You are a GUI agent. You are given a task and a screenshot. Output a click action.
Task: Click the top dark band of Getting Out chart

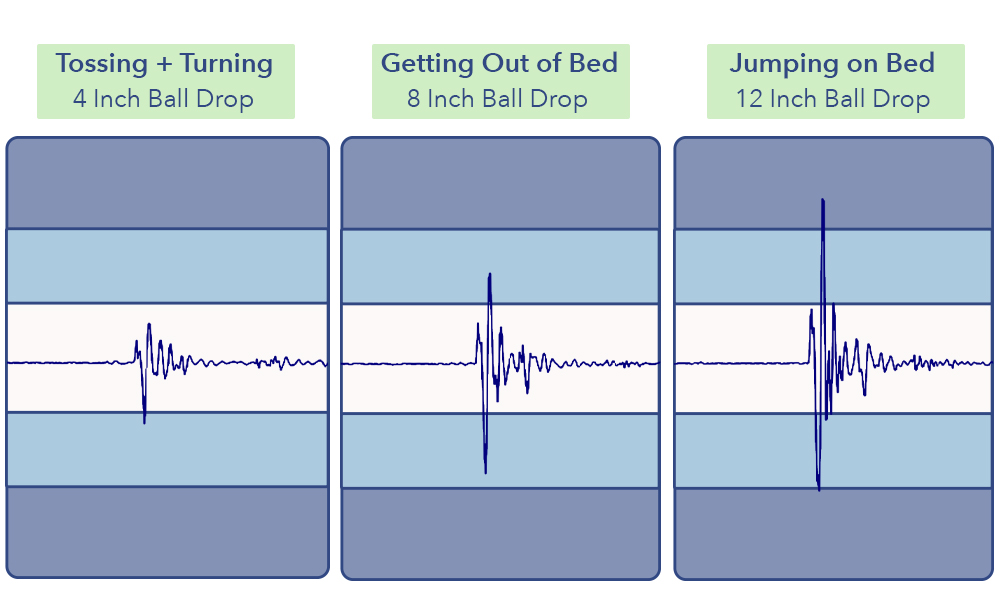[501, 184]
